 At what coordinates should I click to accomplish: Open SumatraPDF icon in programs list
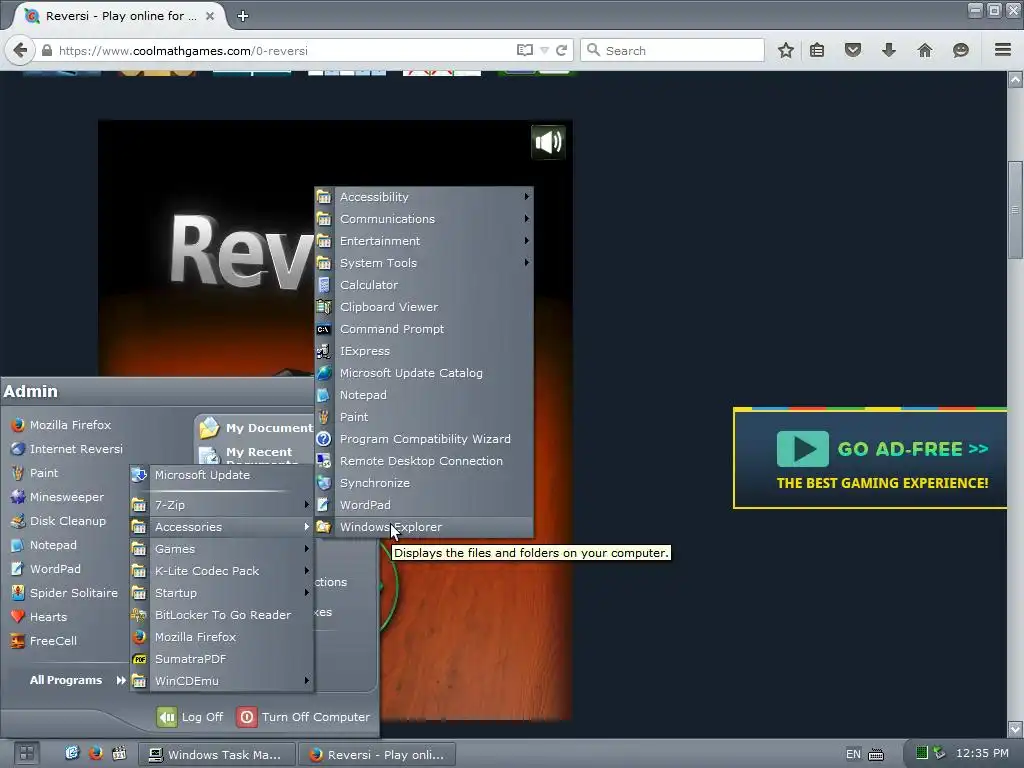point(138,659)
